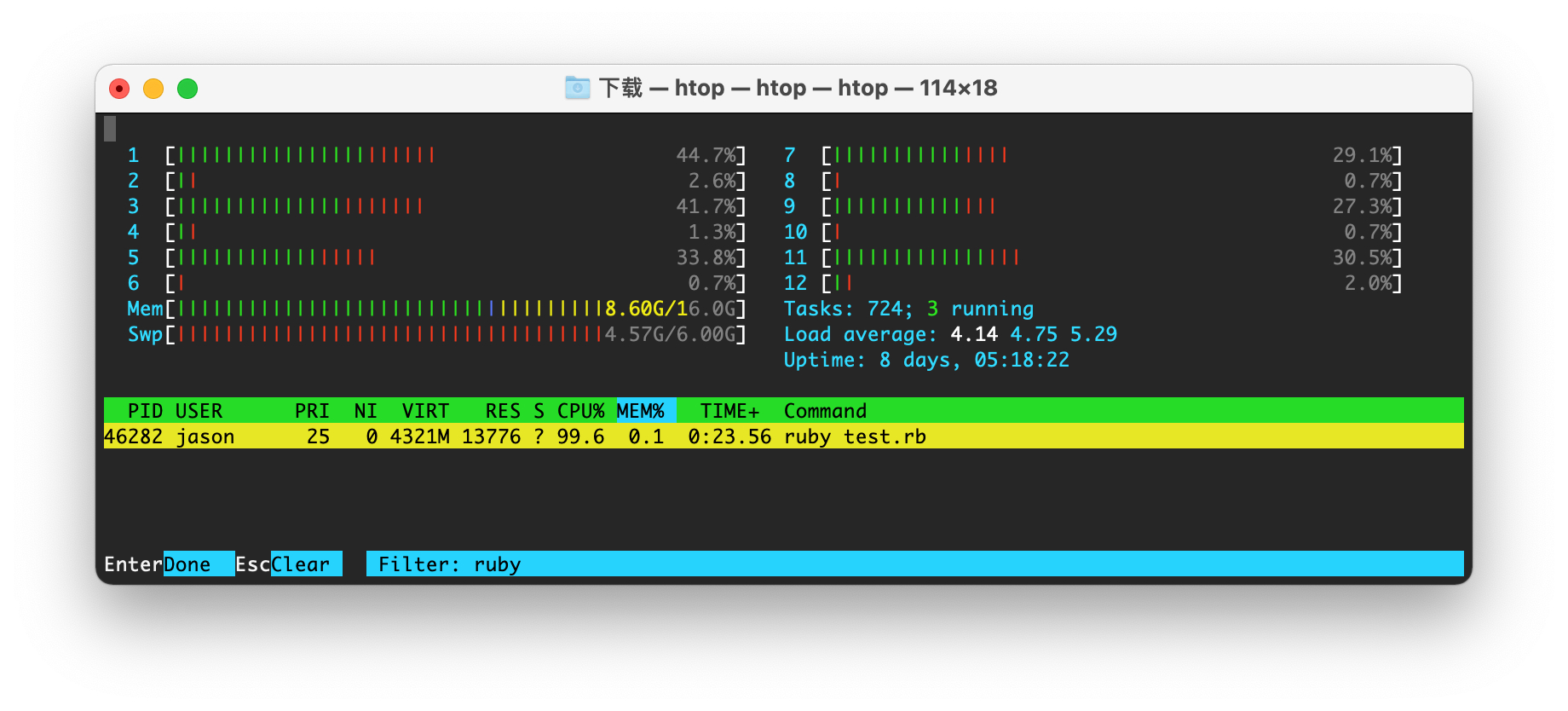Sort by the Command column header
The height and width of the screenshot is (711, 1568).
coord(825,411)
